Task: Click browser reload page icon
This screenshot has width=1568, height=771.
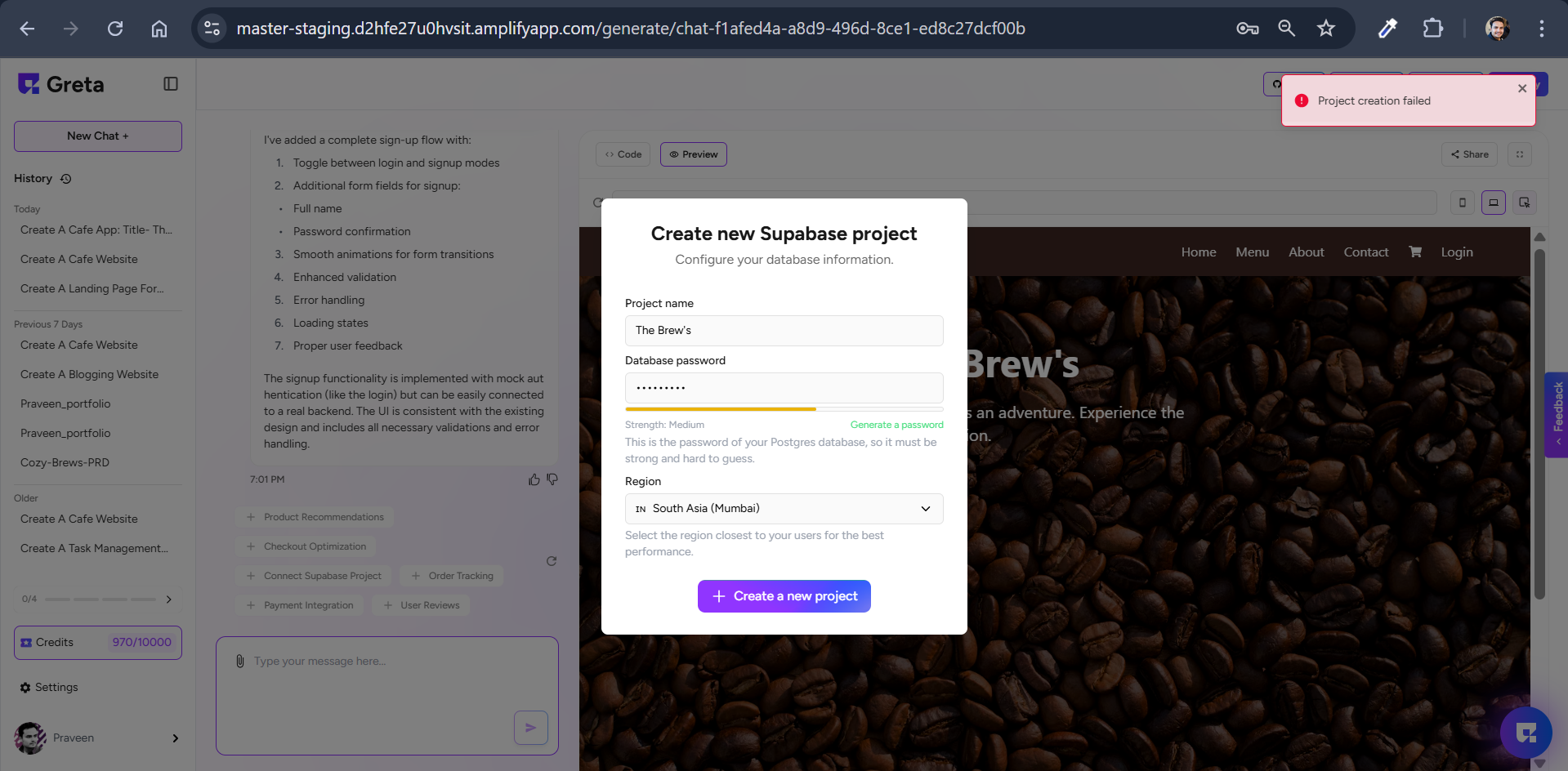Action: pyautogui.click(x=115, y=29)
